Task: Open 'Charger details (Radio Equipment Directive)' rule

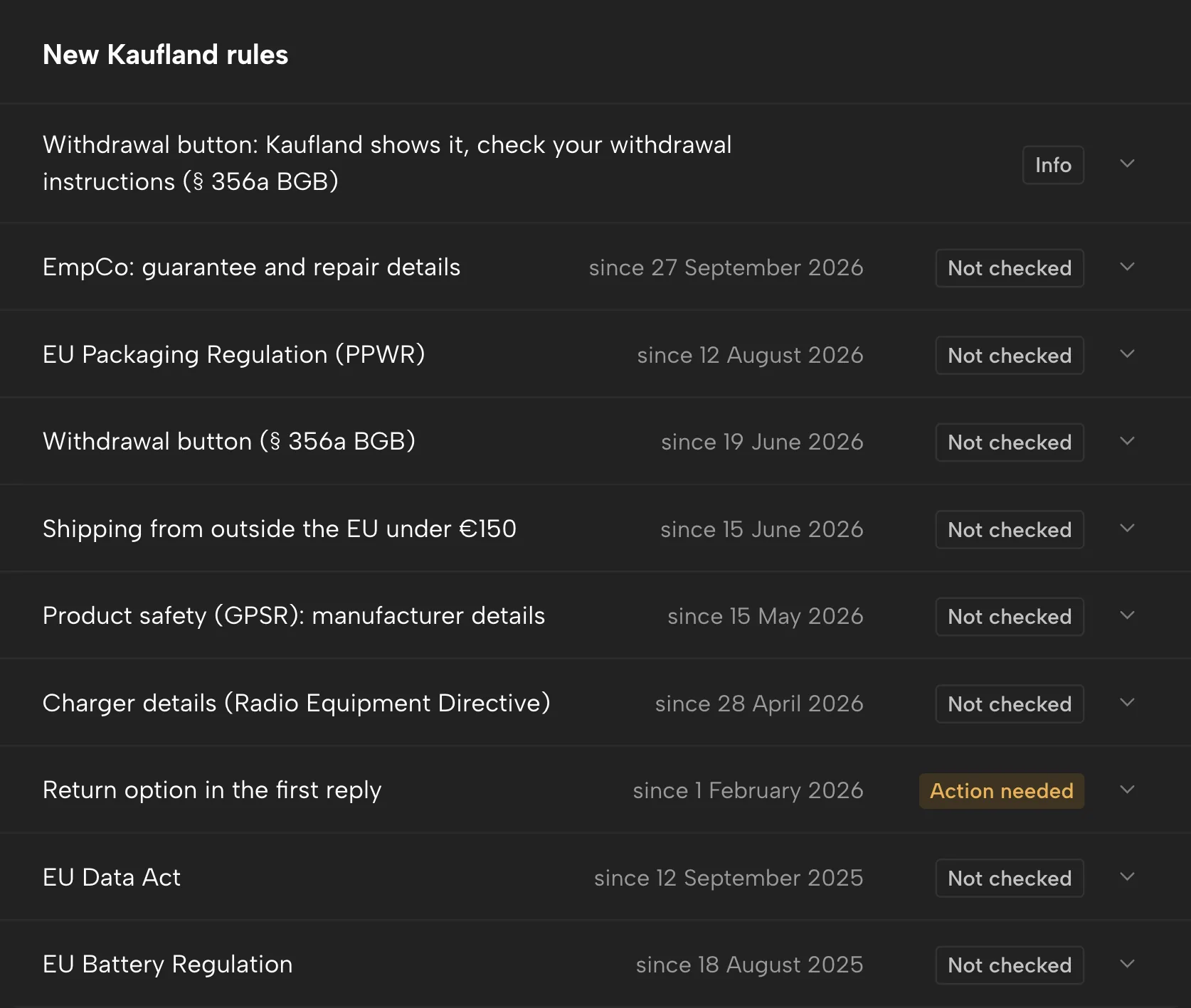Action: pyautogui.click(x=297, y=703)
